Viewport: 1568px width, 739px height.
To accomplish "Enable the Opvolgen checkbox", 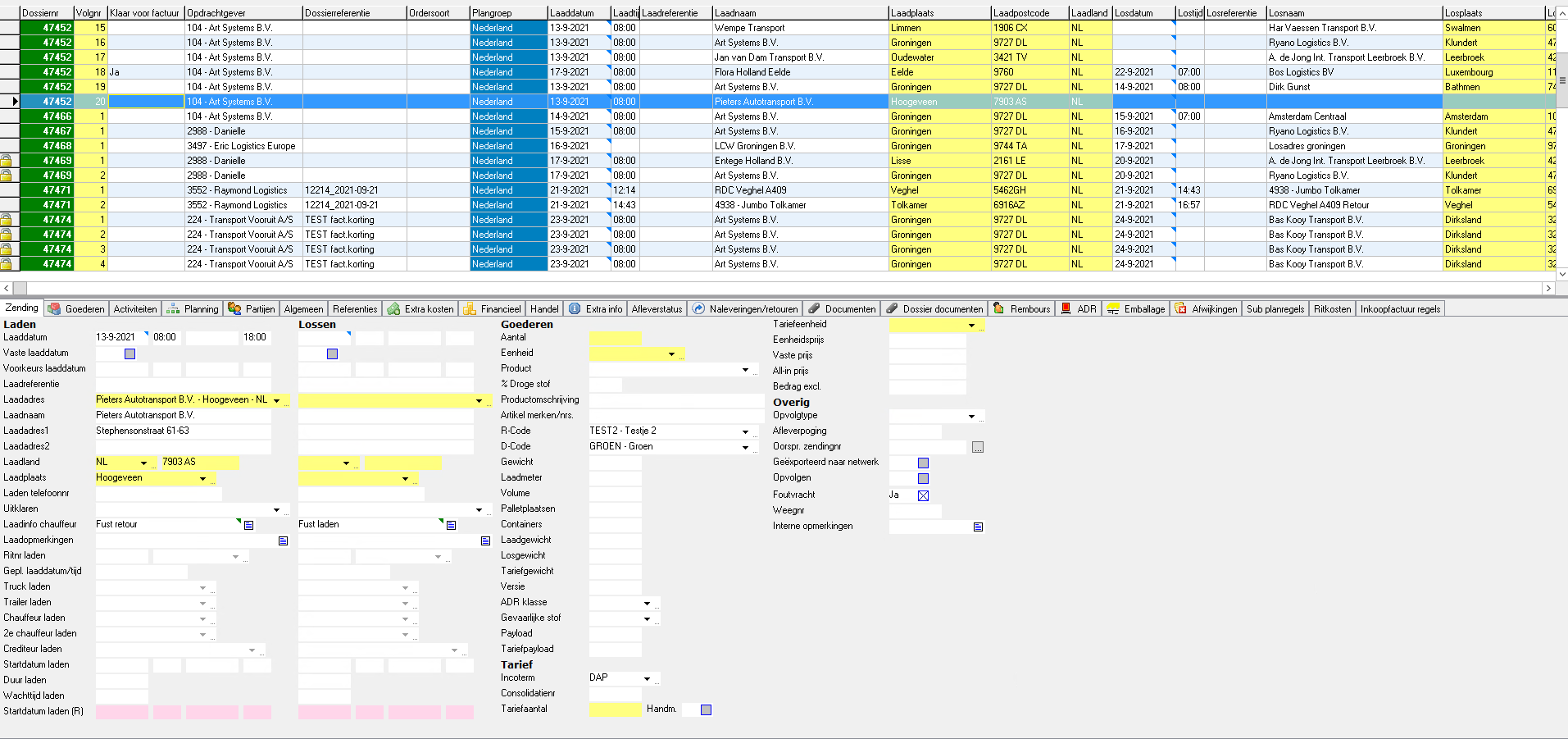I will [x=923, y=478].
